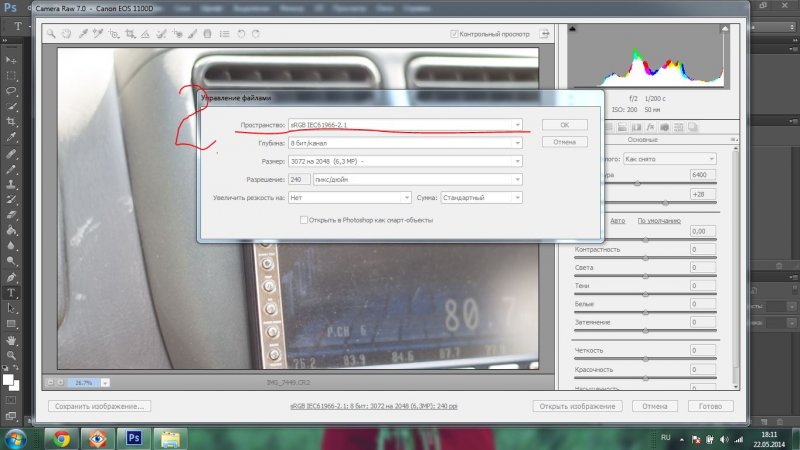Screen dimensions: 800x450
Task: Expand the Размер size dropdown
Action: 405,161
